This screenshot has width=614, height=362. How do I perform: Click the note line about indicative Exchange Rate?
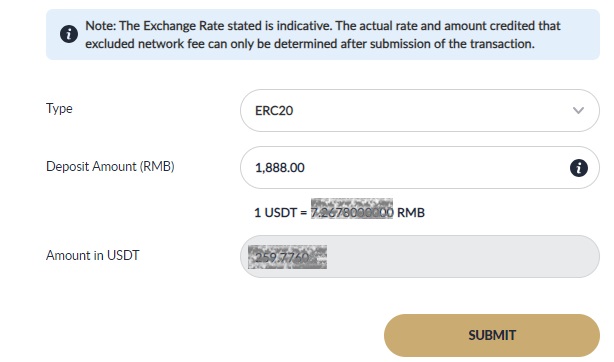(323, 25)
